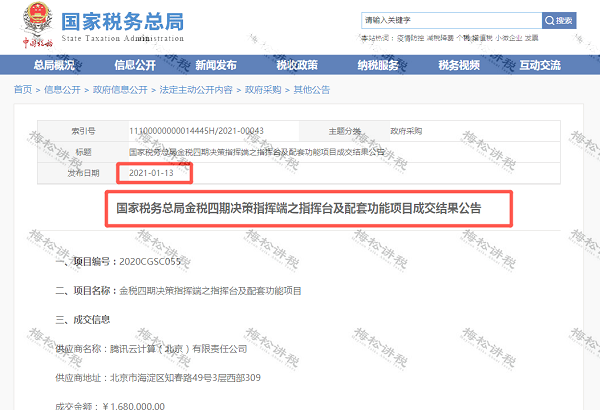Viewport: 600px width, 410px height.
Task: Go to 新闻发布 navigation tab
Action: click(x=216, y=65)
